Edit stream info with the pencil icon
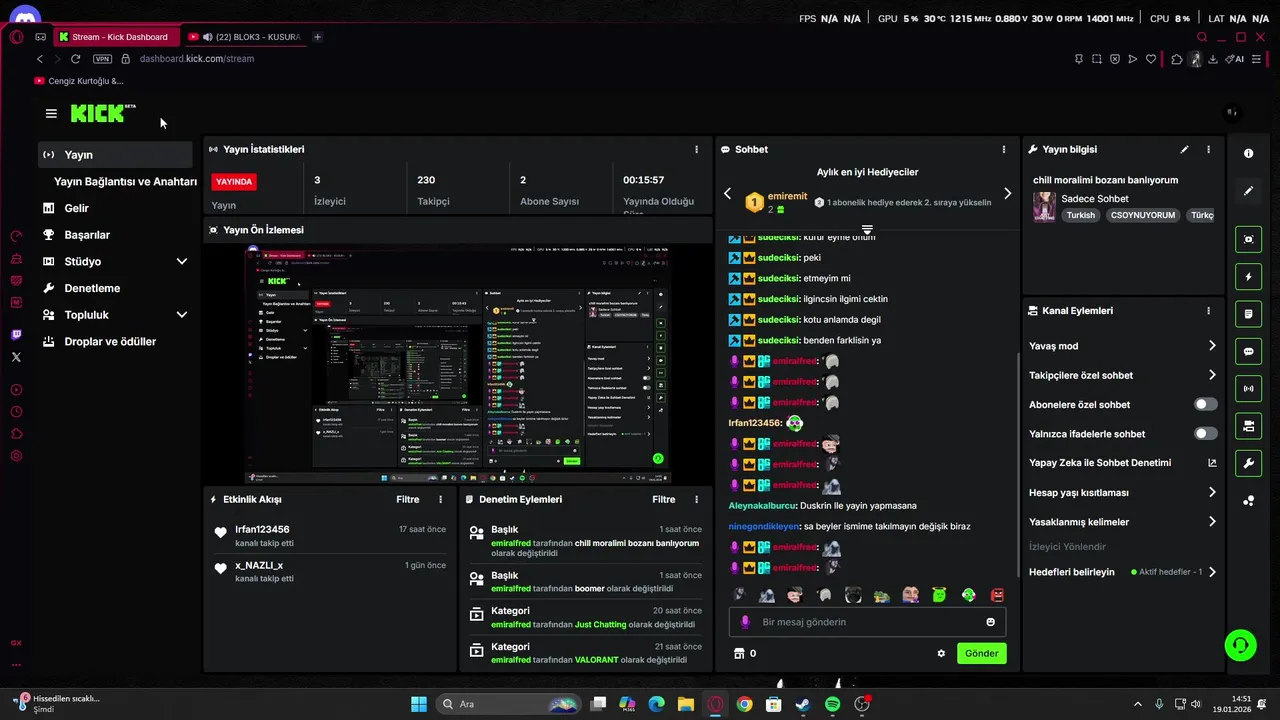Image resolution: width=1280 pixels, height=720 pixels. tap(1184, 149)
